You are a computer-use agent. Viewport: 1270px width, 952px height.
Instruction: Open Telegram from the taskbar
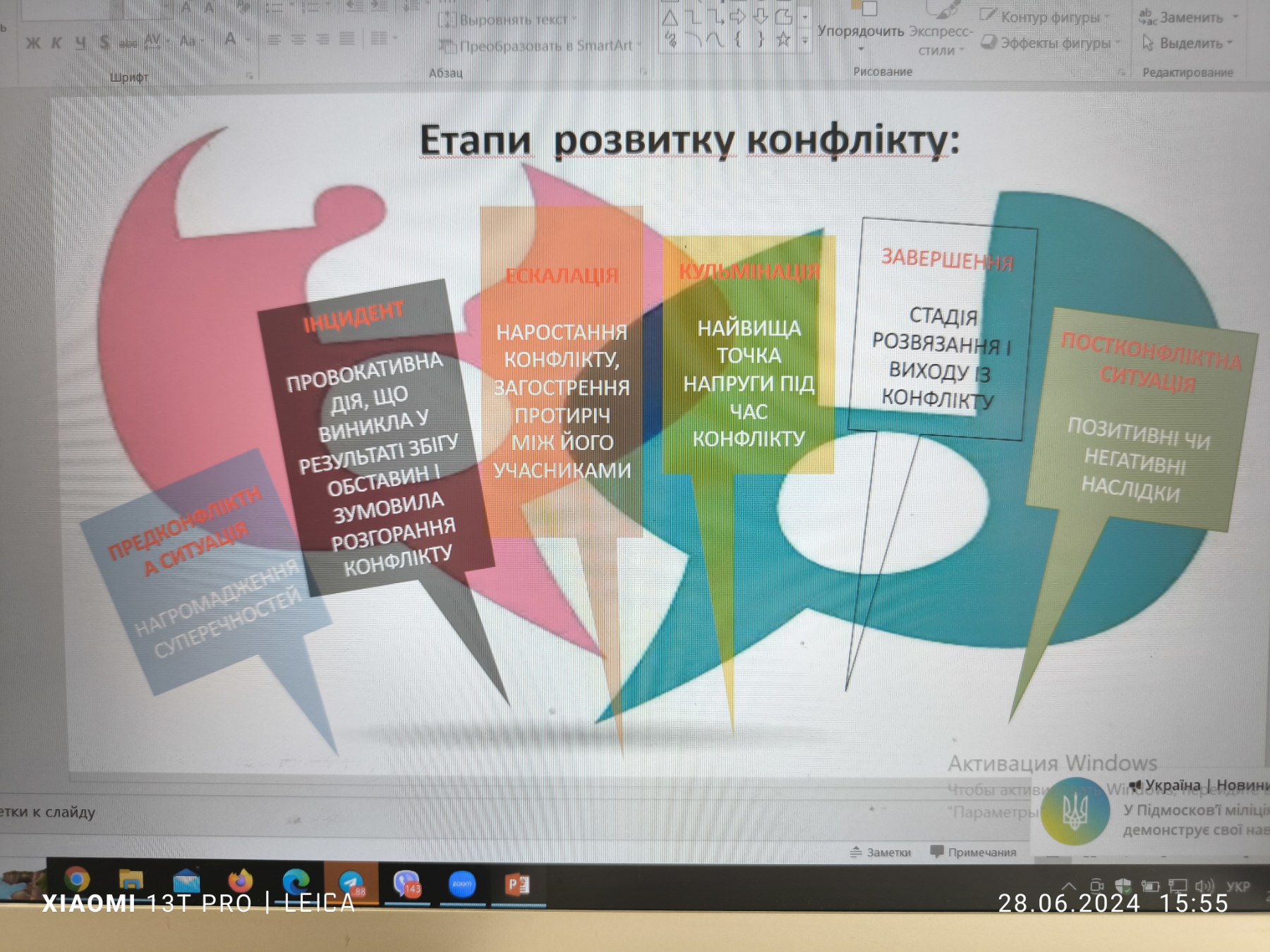pos(351,884)
